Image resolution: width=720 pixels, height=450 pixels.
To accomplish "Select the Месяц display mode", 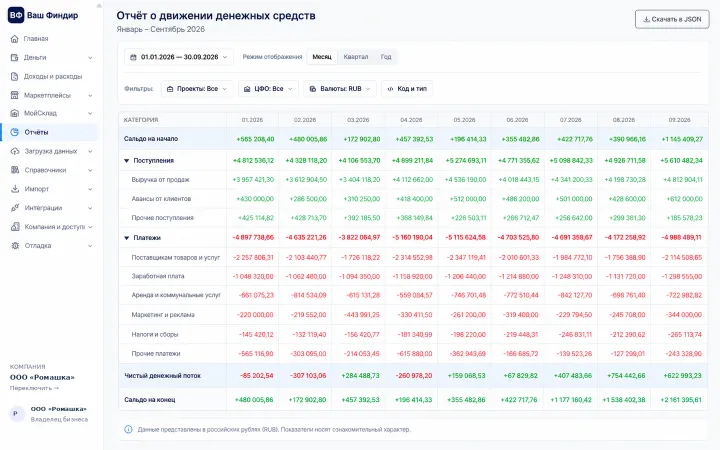I will click(x=322, y=57).
